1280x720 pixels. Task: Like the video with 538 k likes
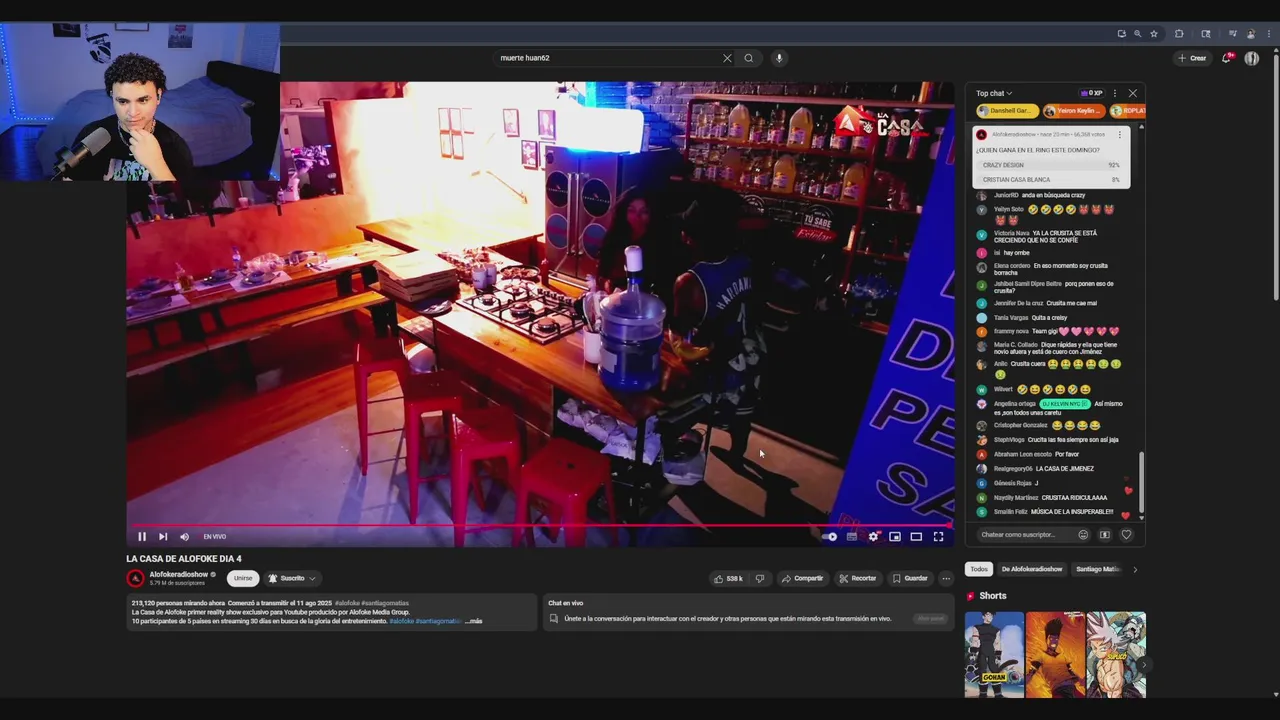pyautogui.click(x=728, y=578)
